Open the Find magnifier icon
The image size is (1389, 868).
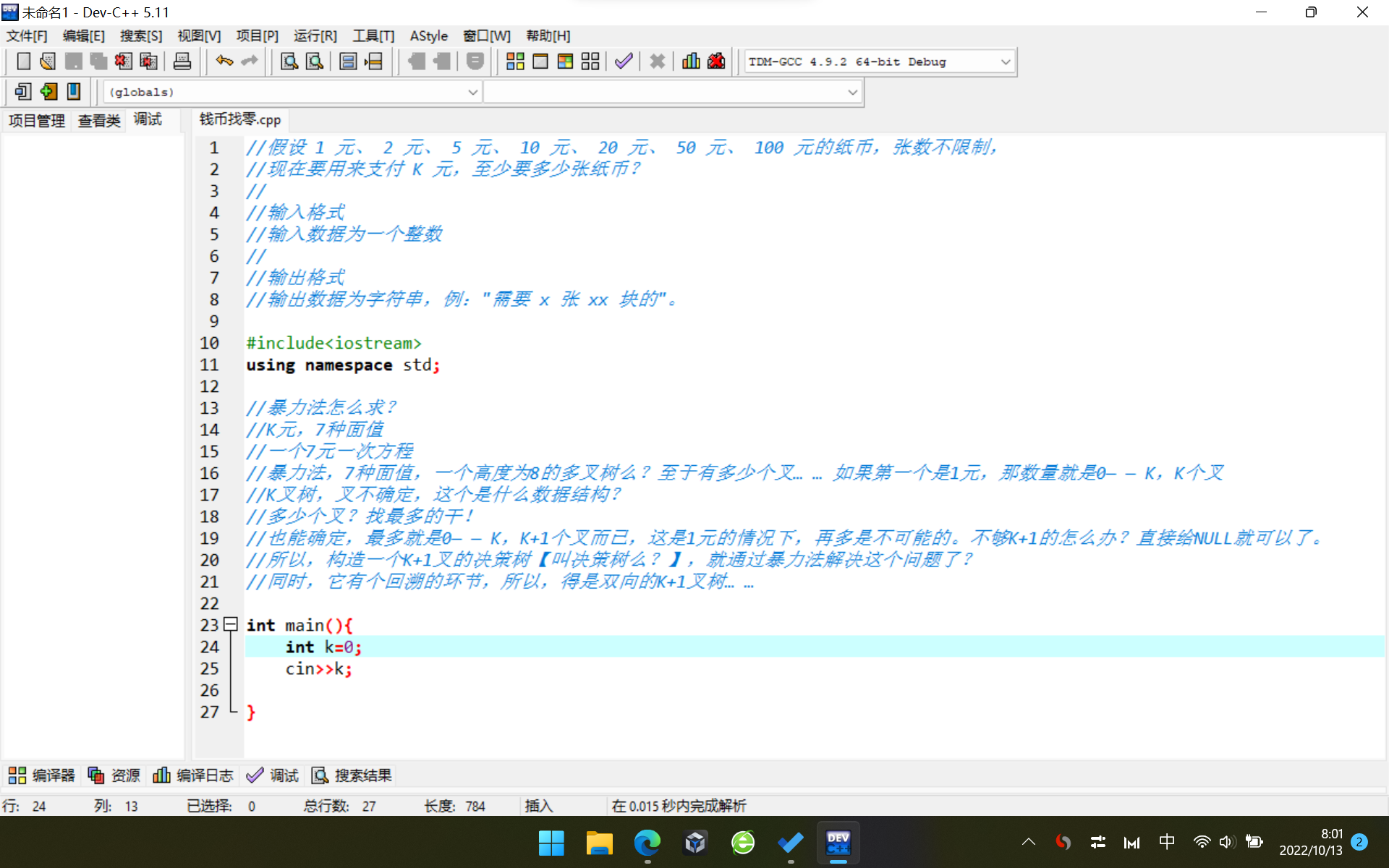coord(289,61)
